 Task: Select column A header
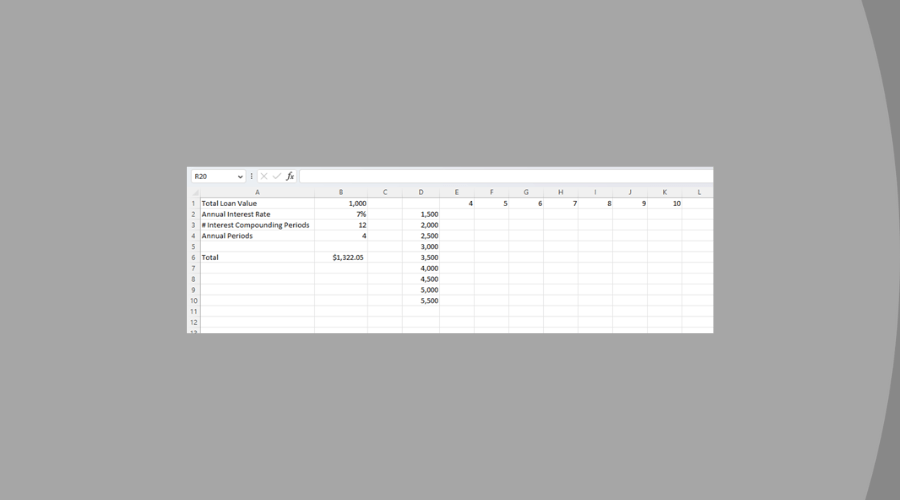(x=257, y=192)
